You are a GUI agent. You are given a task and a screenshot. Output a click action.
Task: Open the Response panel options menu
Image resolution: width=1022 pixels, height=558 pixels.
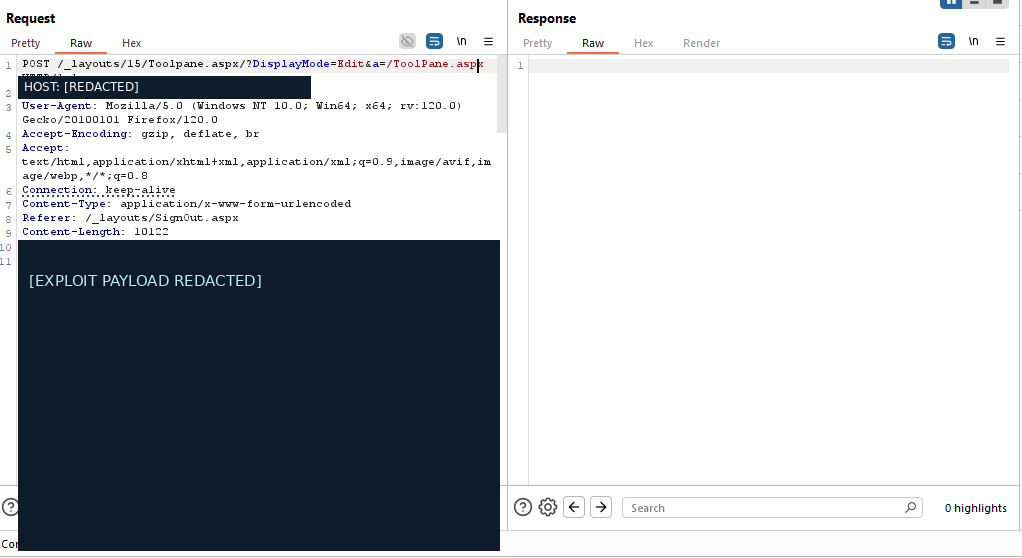click(1000, 41)
